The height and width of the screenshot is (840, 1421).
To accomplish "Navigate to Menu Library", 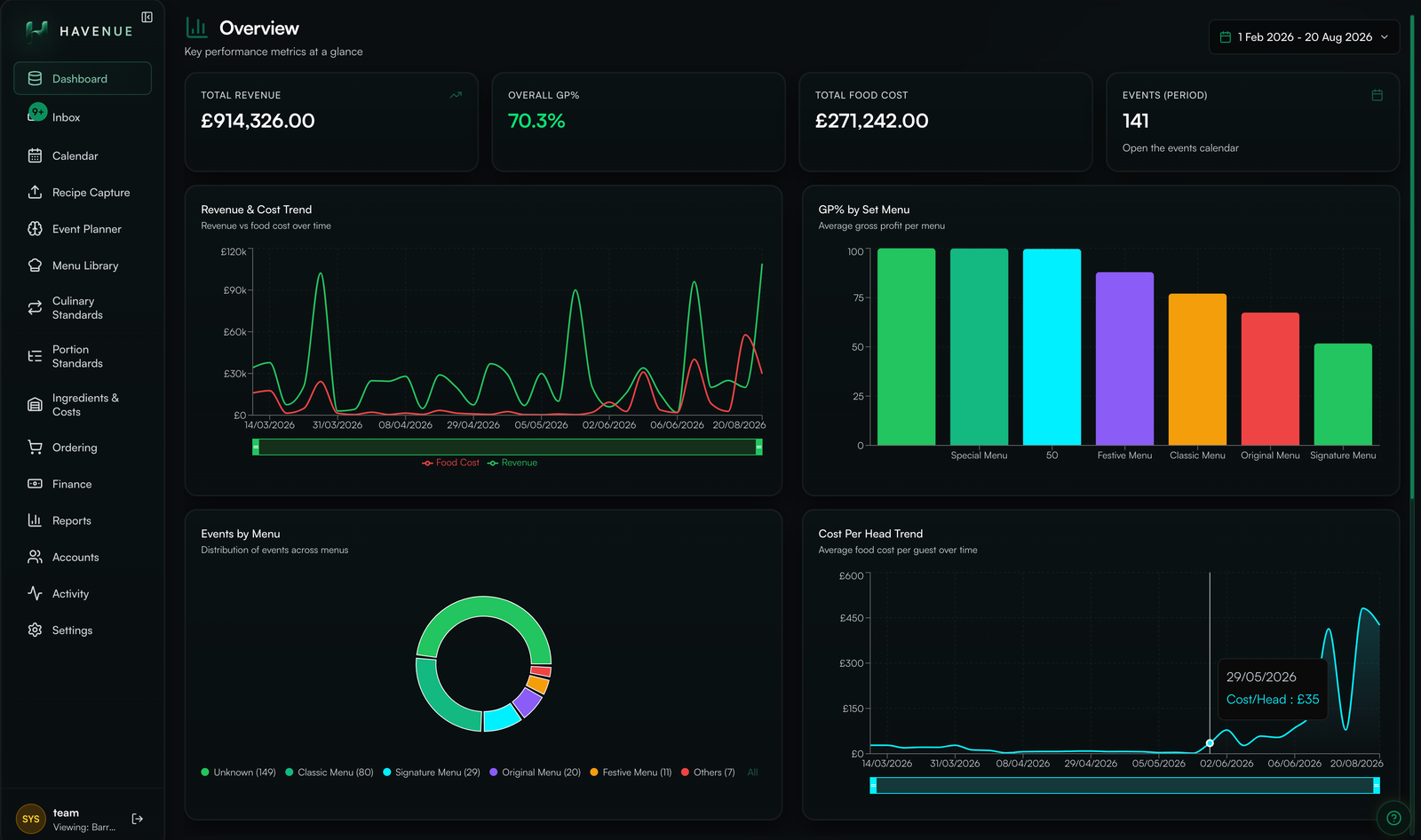I will pos(83,265).
